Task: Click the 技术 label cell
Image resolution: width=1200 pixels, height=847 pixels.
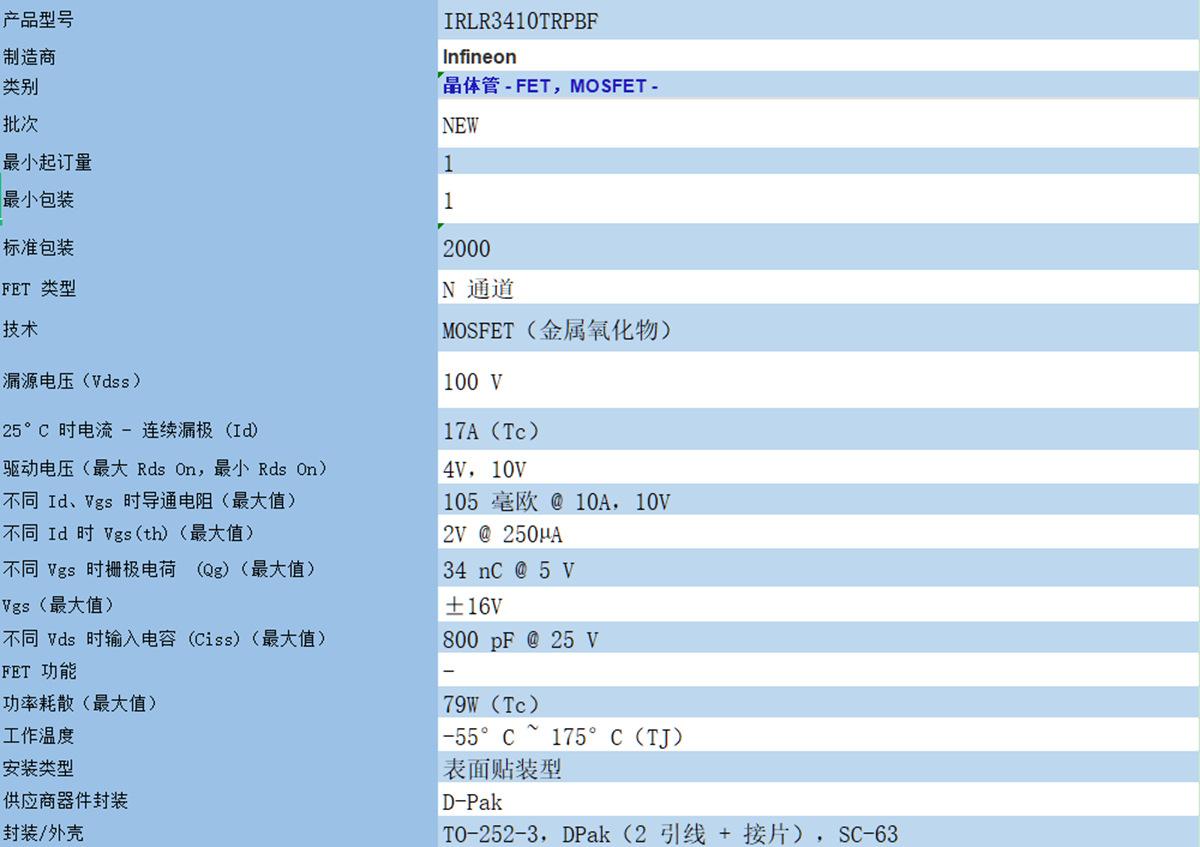Action: tap(219, 329)
